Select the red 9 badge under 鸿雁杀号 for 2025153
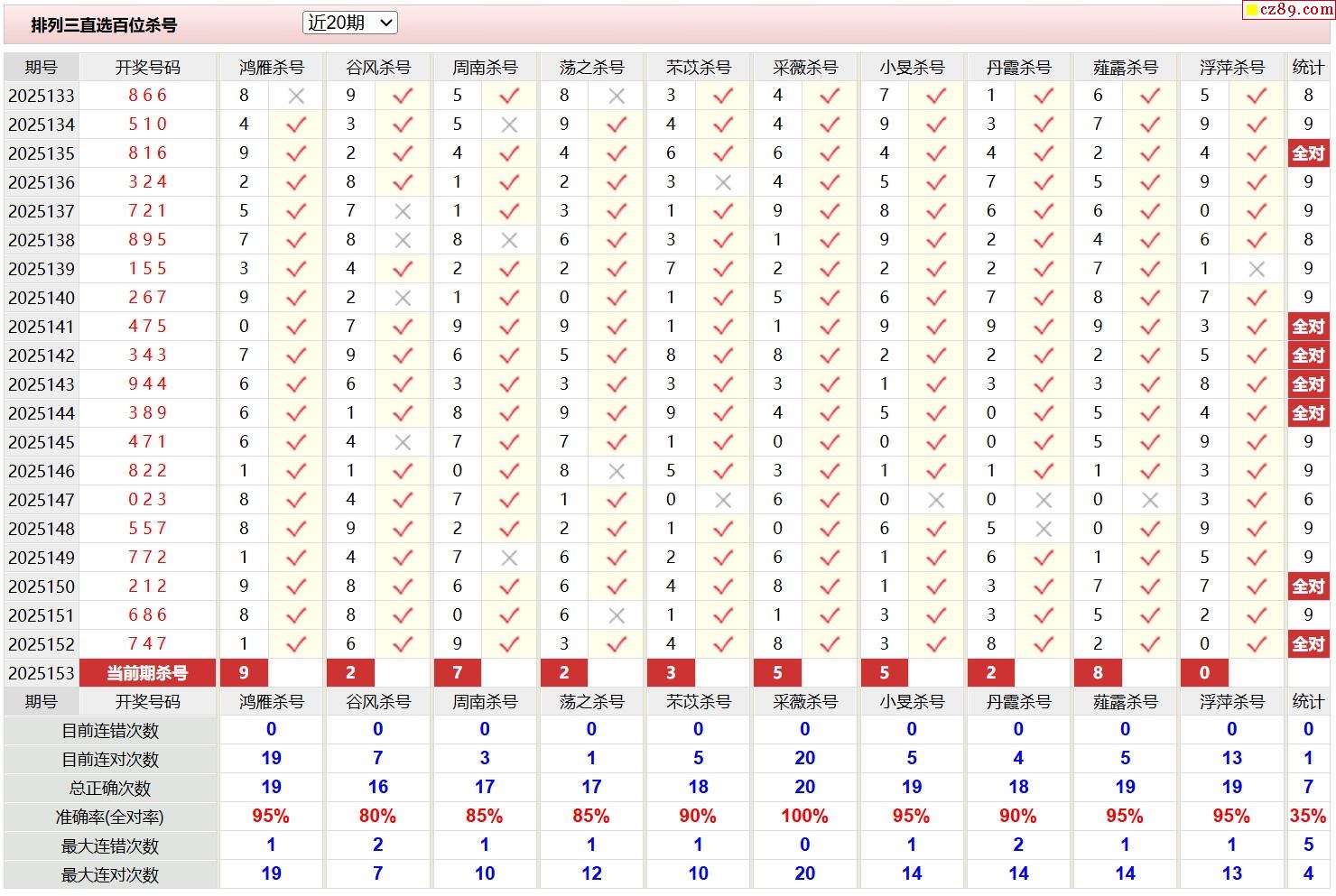 (x=244, y=673)
